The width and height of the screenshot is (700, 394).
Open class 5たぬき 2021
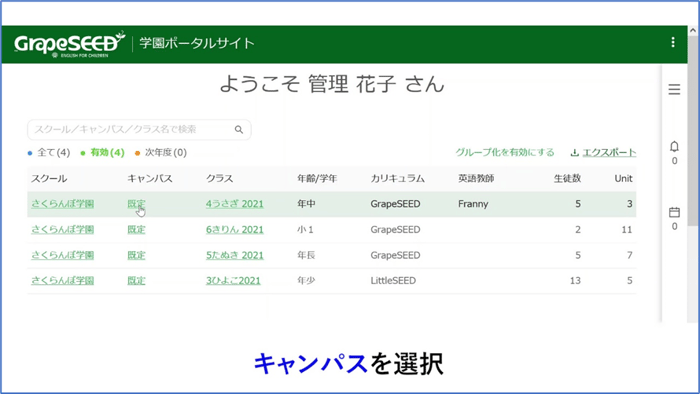[x=234, y=255]
